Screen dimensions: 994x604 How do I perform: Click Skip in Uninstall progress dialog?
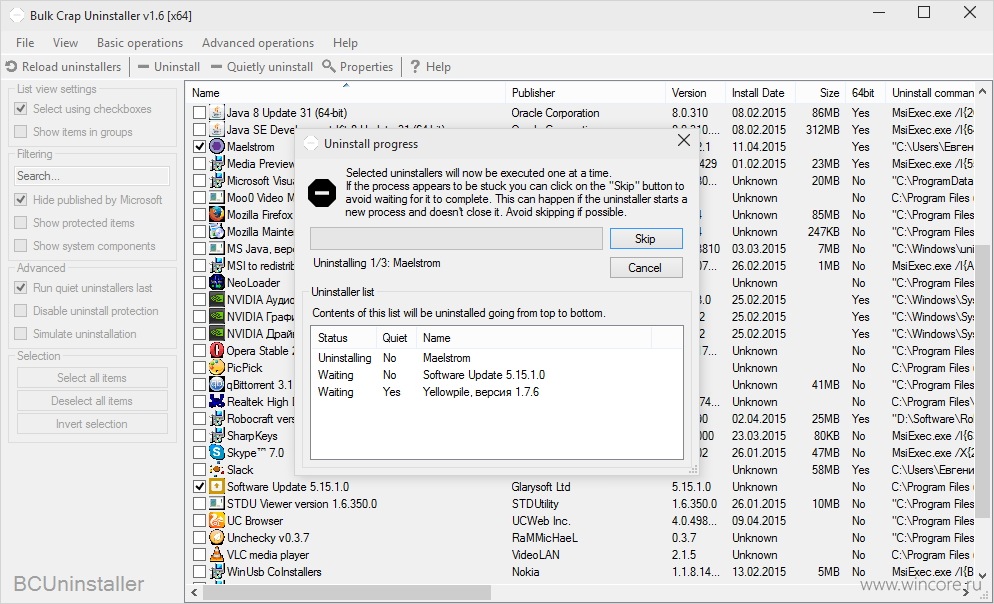(646, 238)
